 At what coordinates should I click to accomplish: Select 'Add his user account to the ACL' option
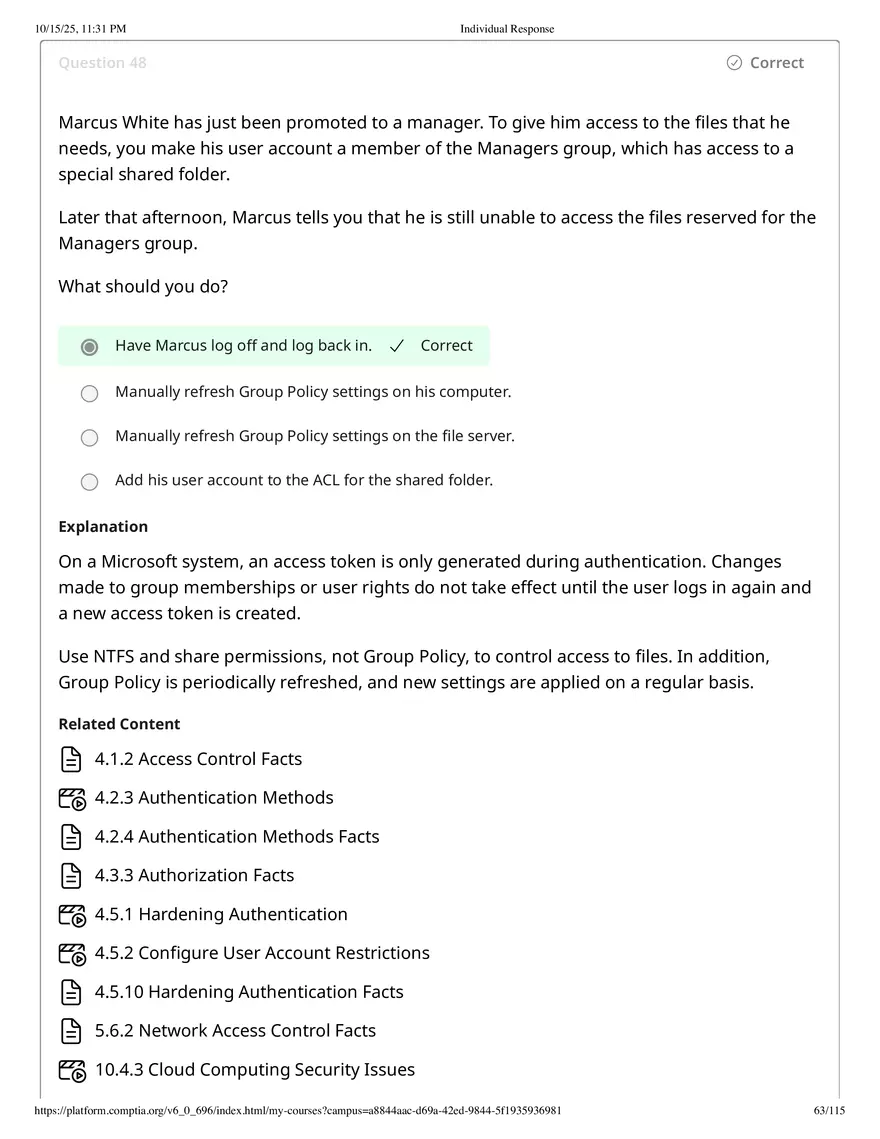click(x=89, y=481)
